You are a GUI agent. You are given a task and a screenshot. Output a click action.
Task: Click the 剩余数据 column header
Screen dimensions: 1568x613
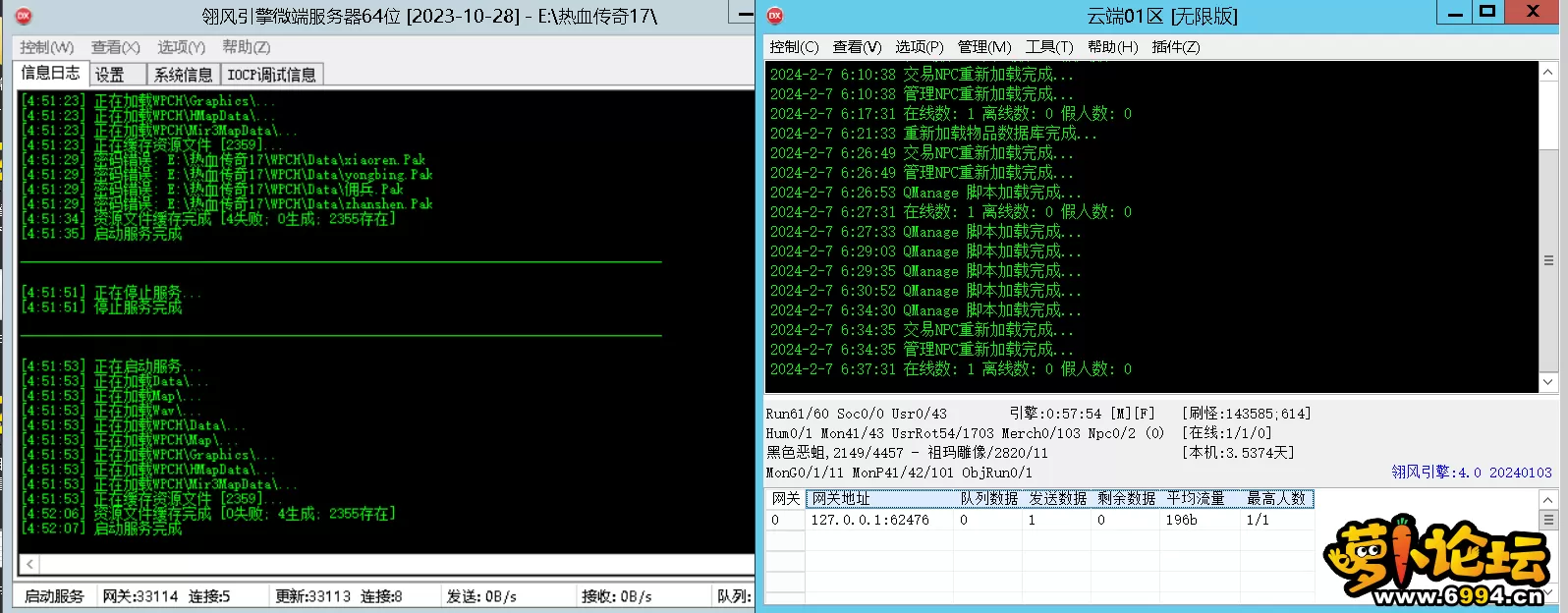(1126, 499)
